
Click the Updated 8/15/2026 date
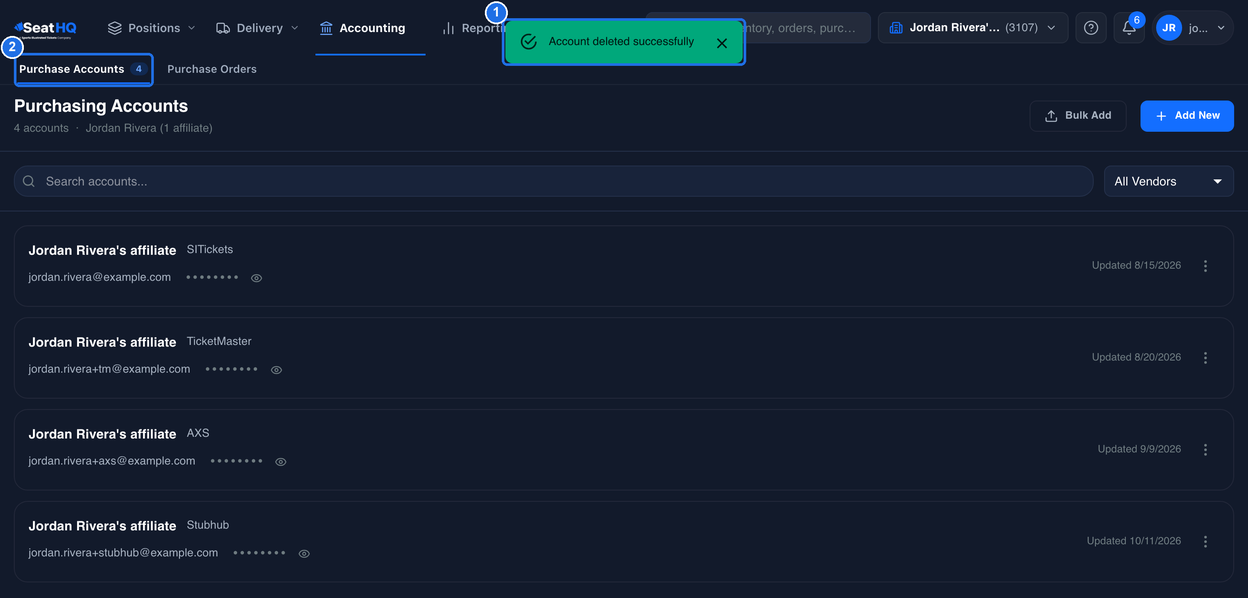[1136, 266]
